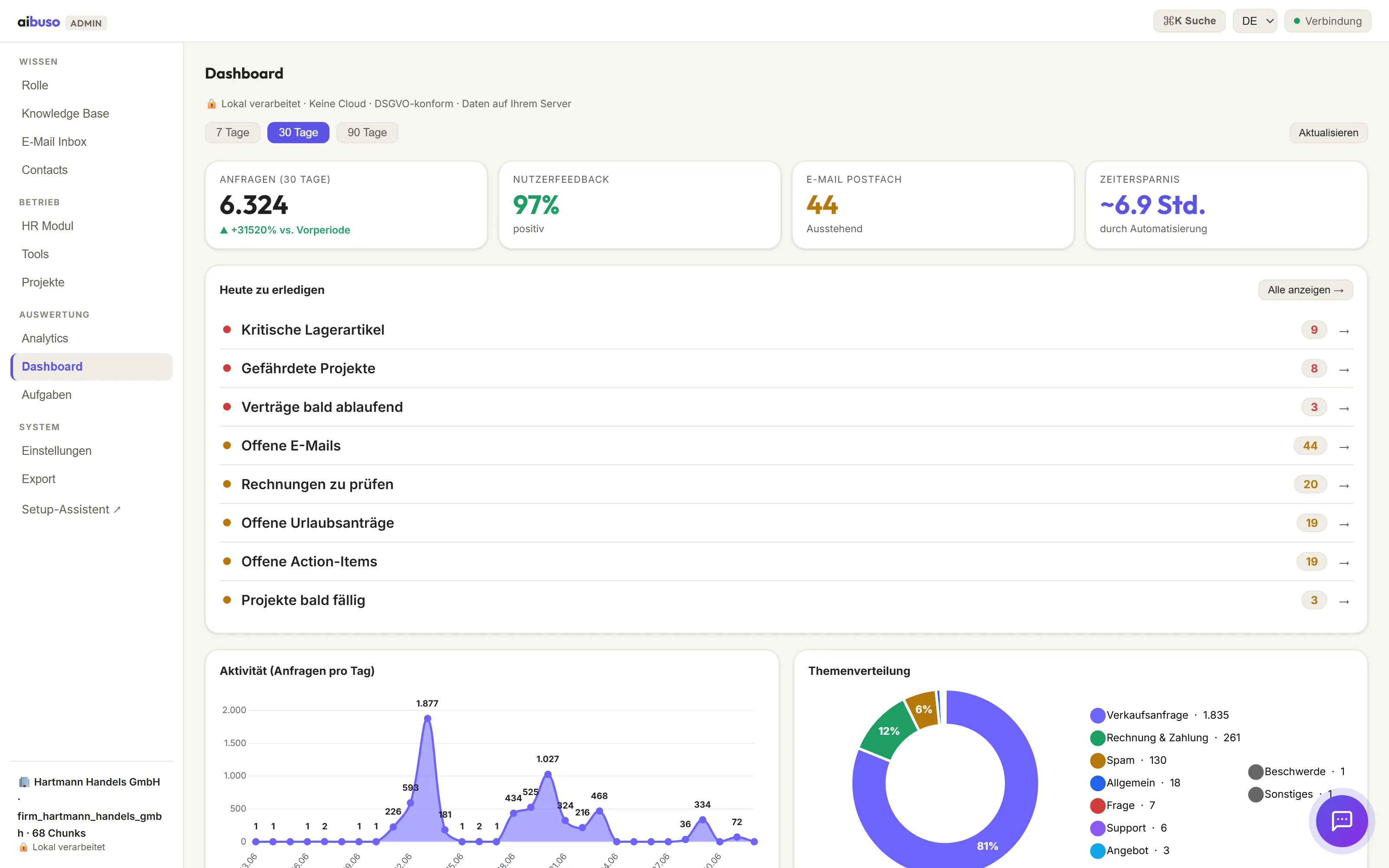Open the Zeitersparnis card

[1226, 205]
